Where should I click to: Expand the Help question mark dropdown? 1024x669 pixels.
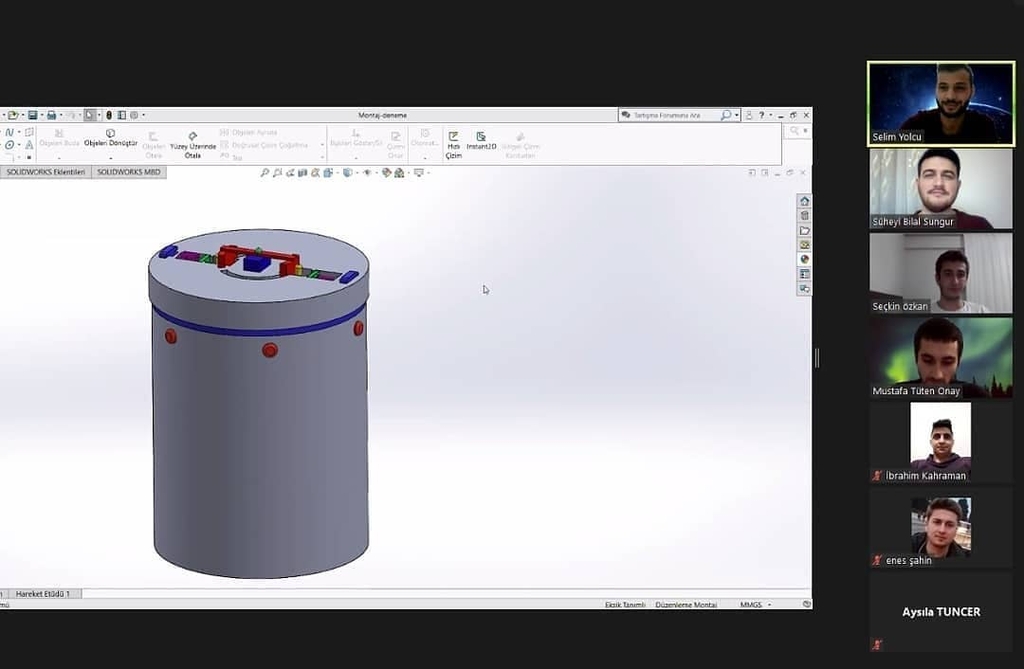768,115
